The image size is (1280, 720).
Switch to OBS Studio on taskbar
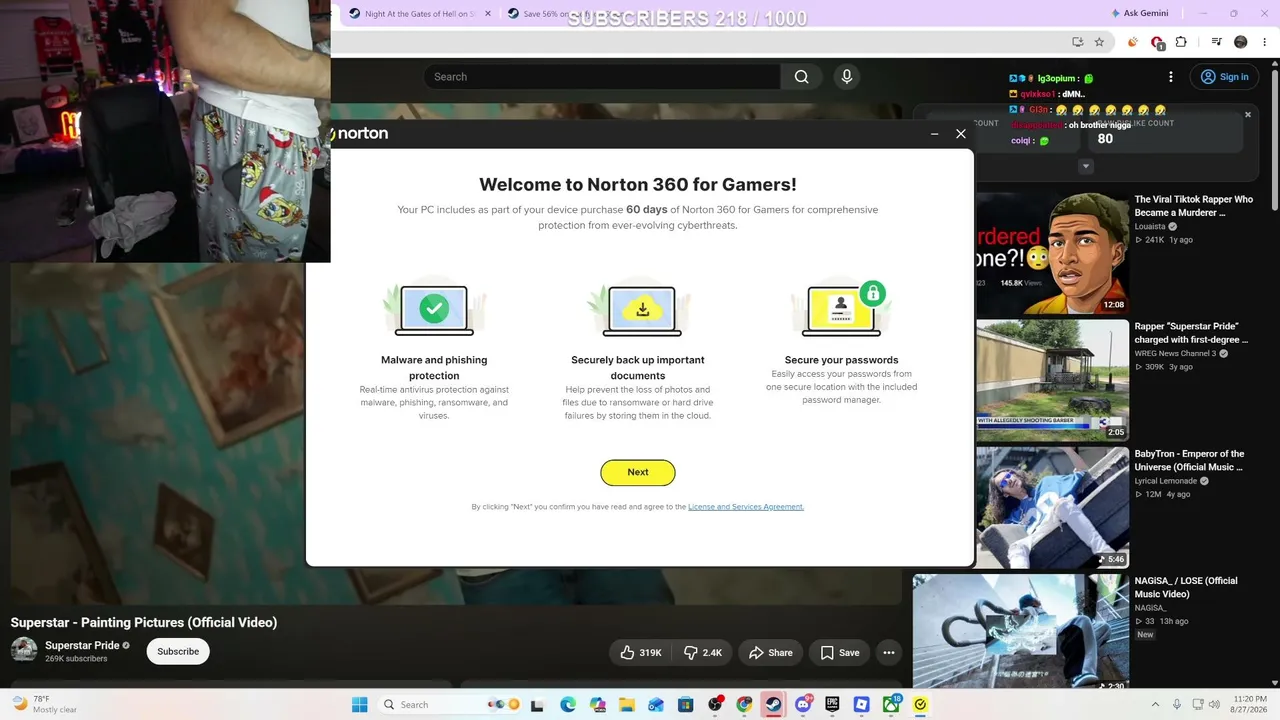[x=715, y=705]
